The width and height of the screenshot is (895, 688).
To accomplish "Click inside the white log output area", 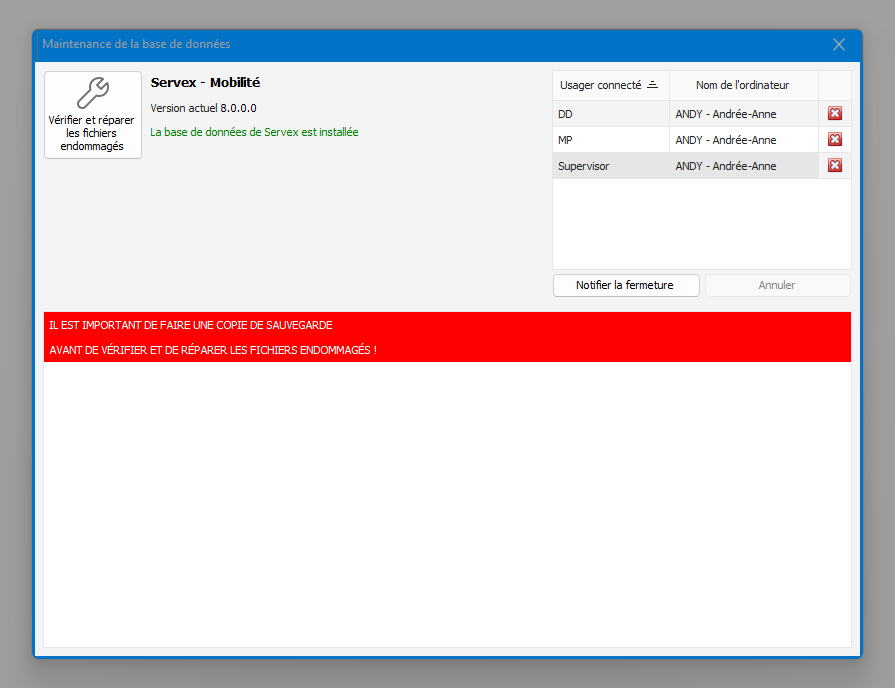I will [x=446, y=500].
